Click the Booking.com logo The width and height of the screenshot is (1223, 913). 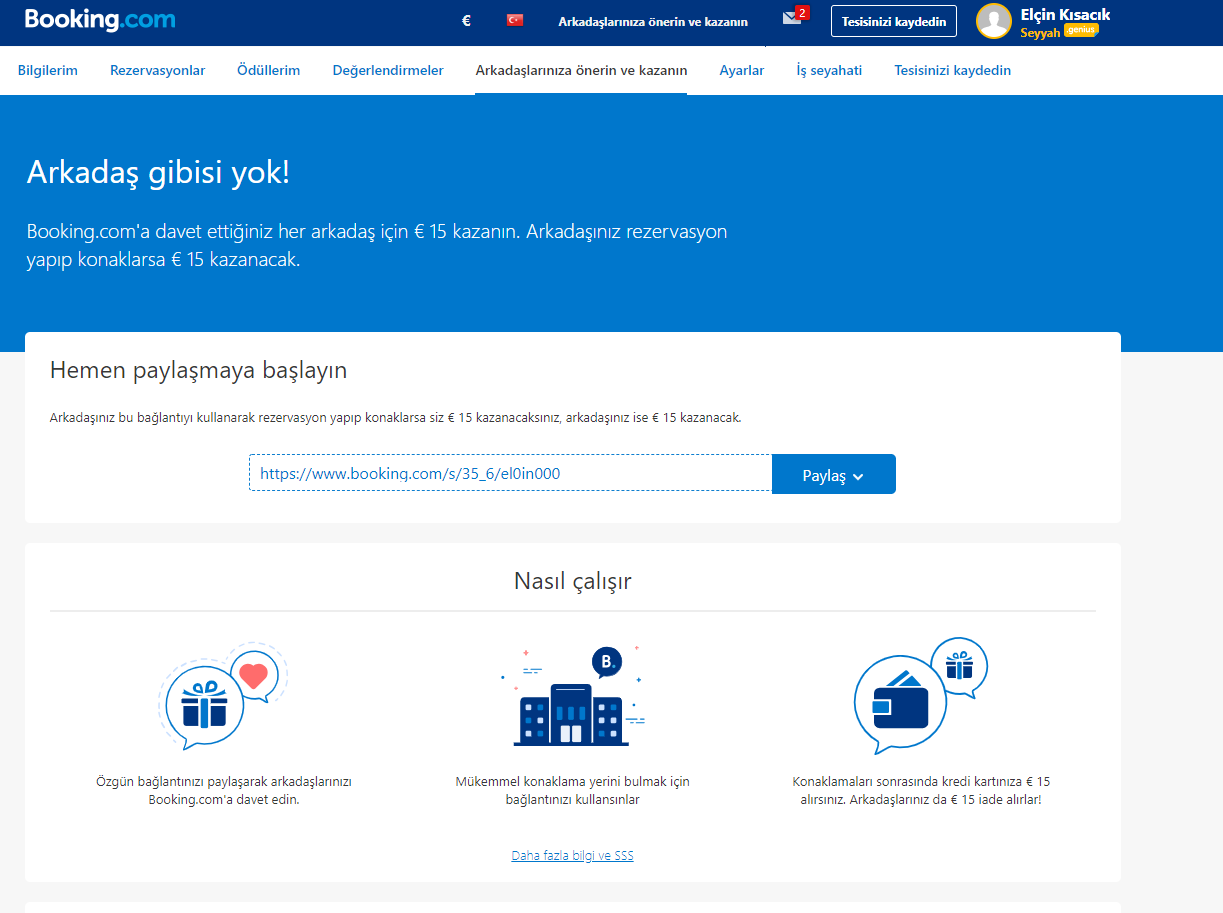(x=100, y=19)
